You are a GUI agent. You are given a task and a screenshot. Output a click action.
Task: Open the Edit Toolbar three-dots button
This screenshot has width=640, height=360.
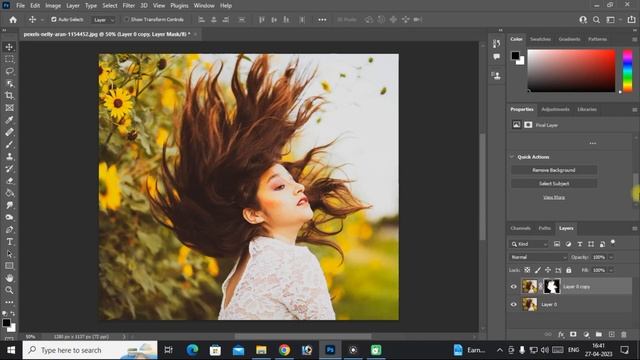[x=9, y=302]
